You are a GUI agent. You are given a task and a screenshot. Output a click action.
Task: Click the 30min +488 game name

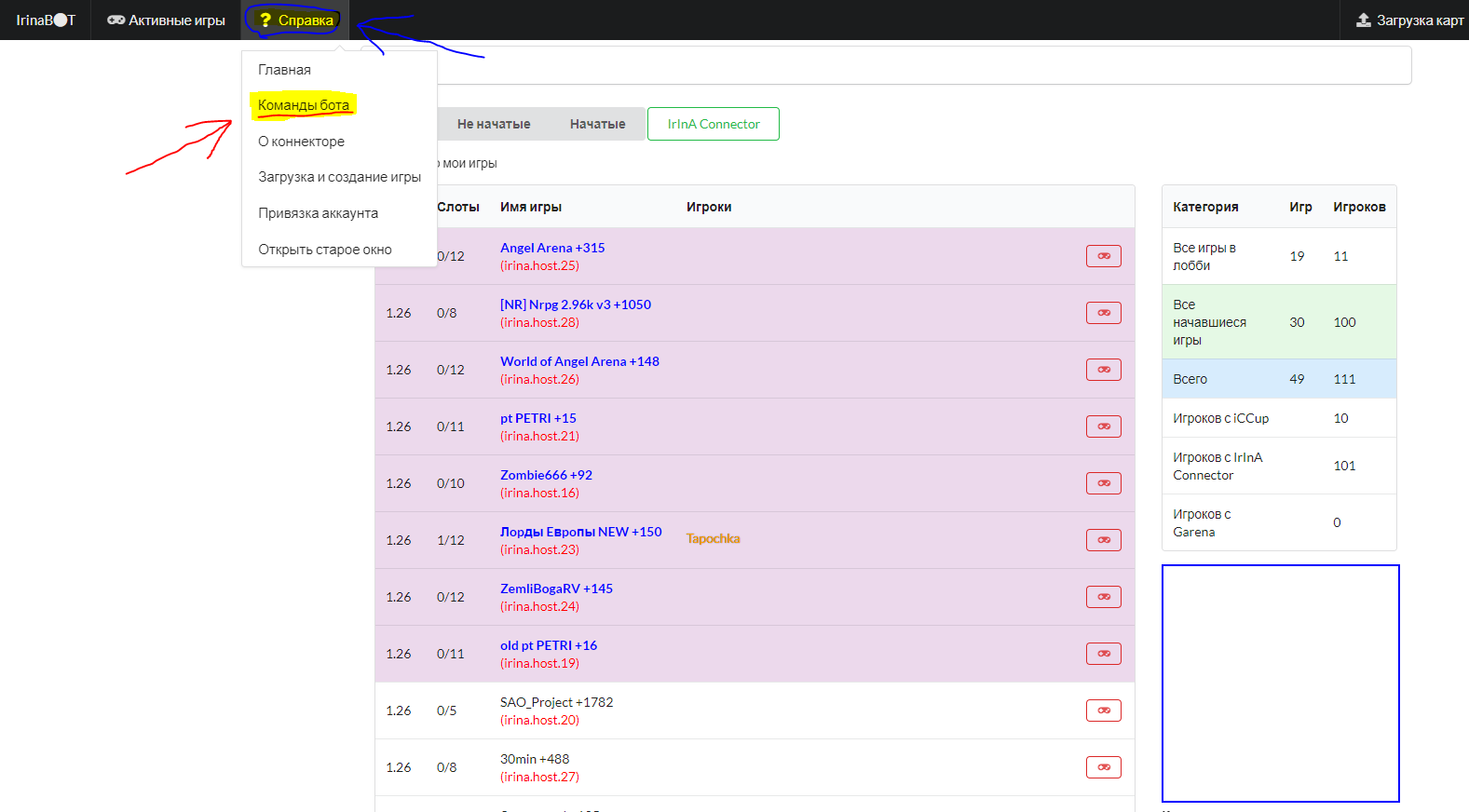(x=535, y=759)
